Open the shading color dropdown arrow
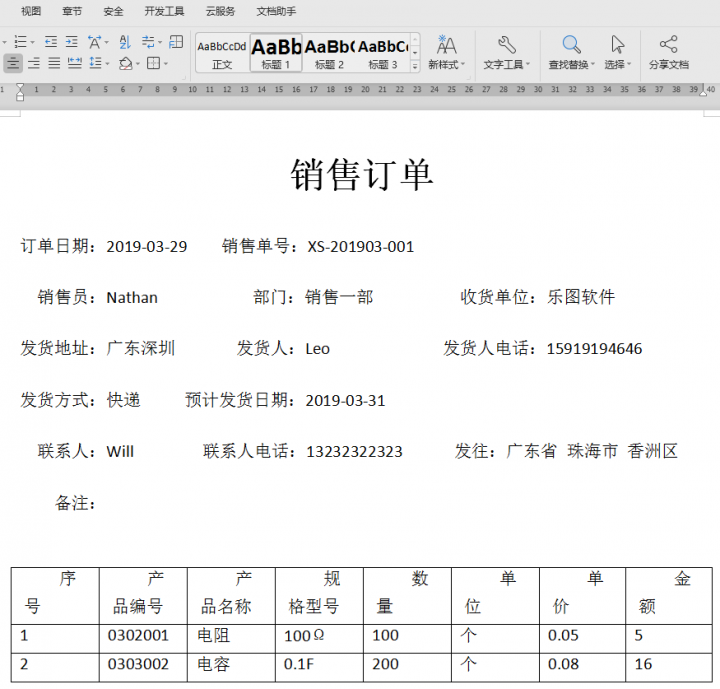The image size is (720, 689). point(137,63)
